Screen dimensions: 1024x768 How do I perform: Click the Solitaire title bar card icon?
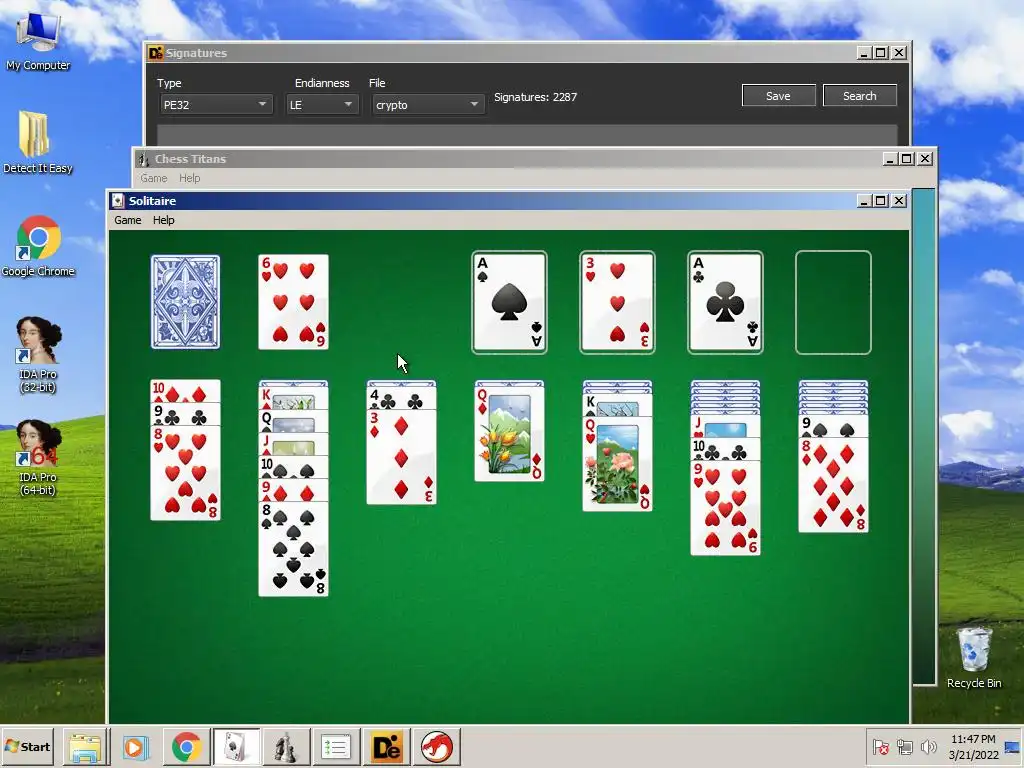coord(118,200)
